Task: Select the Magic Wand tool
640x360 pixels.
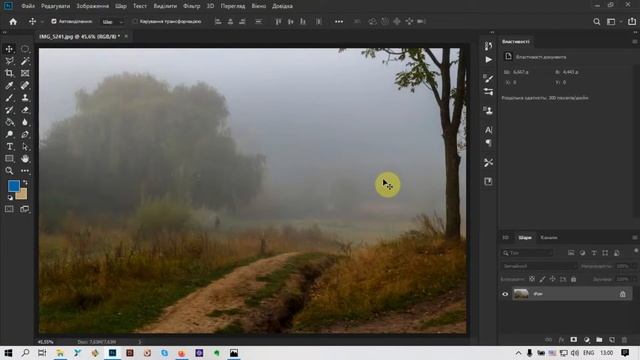Action: 25,61
